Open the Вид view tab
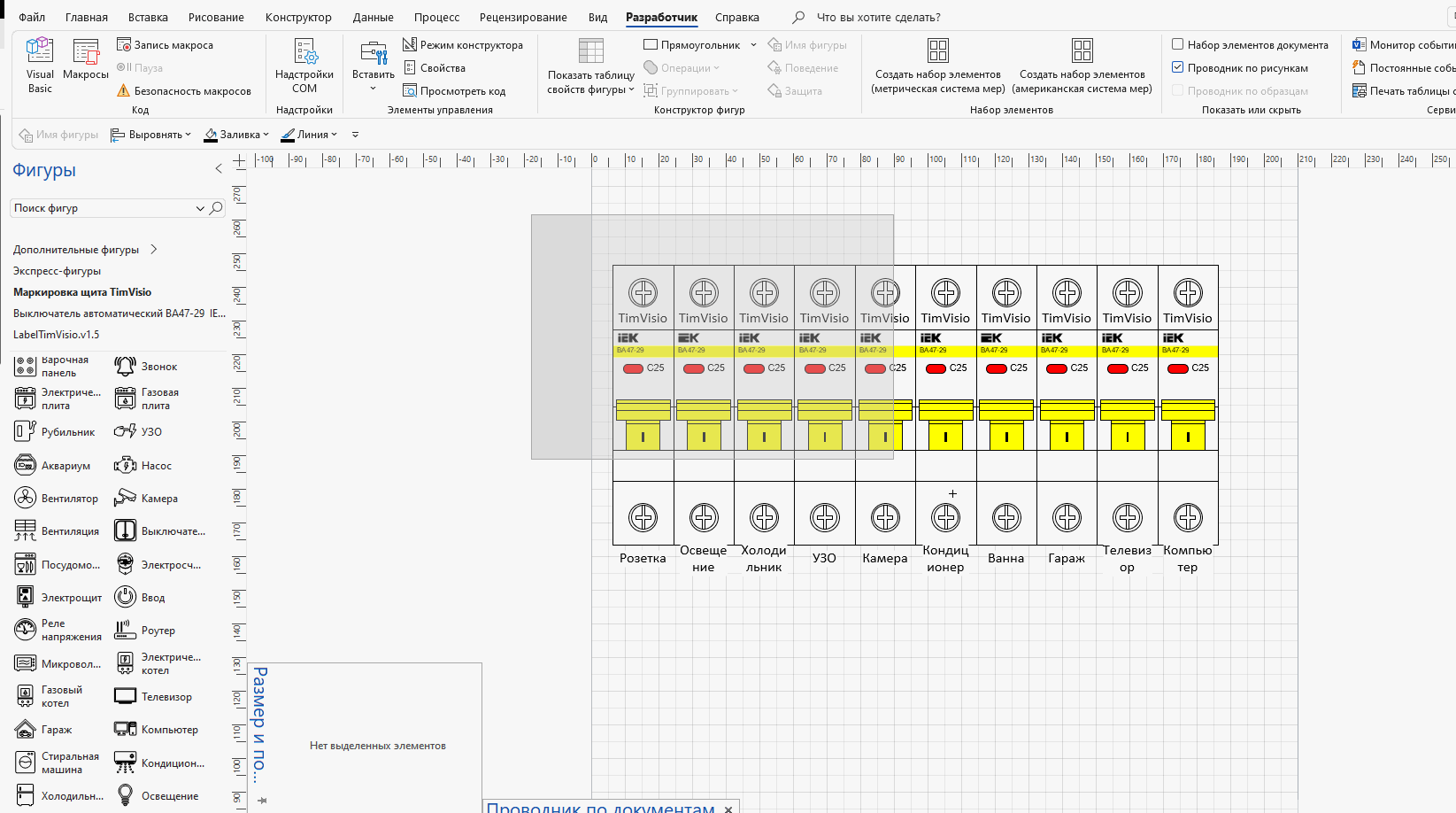Image resolution: width=1456 pixels, height=813 pixels. pos(597,17)
